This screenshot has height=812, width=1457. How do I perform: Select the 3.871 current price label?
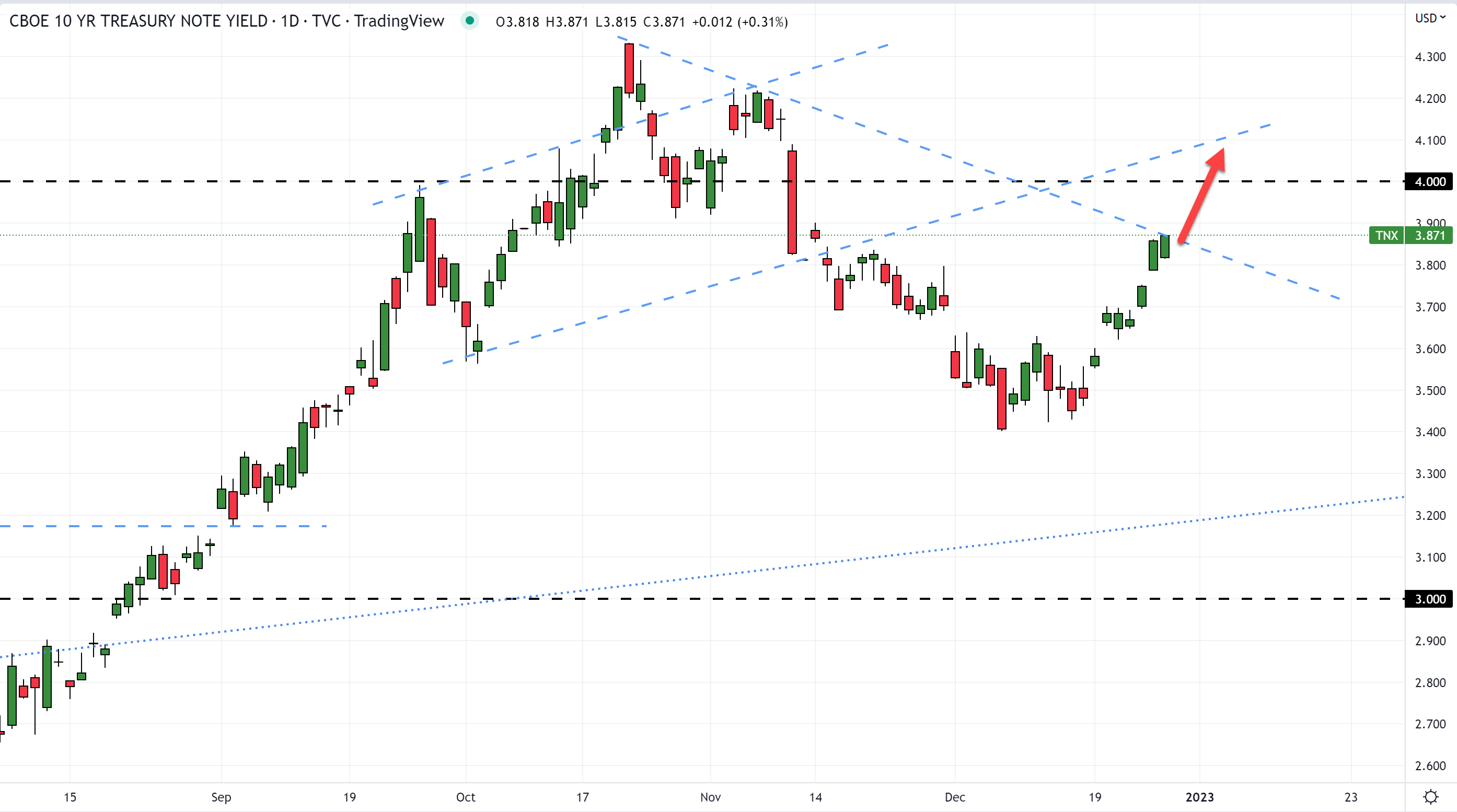tap(1429, 235)
